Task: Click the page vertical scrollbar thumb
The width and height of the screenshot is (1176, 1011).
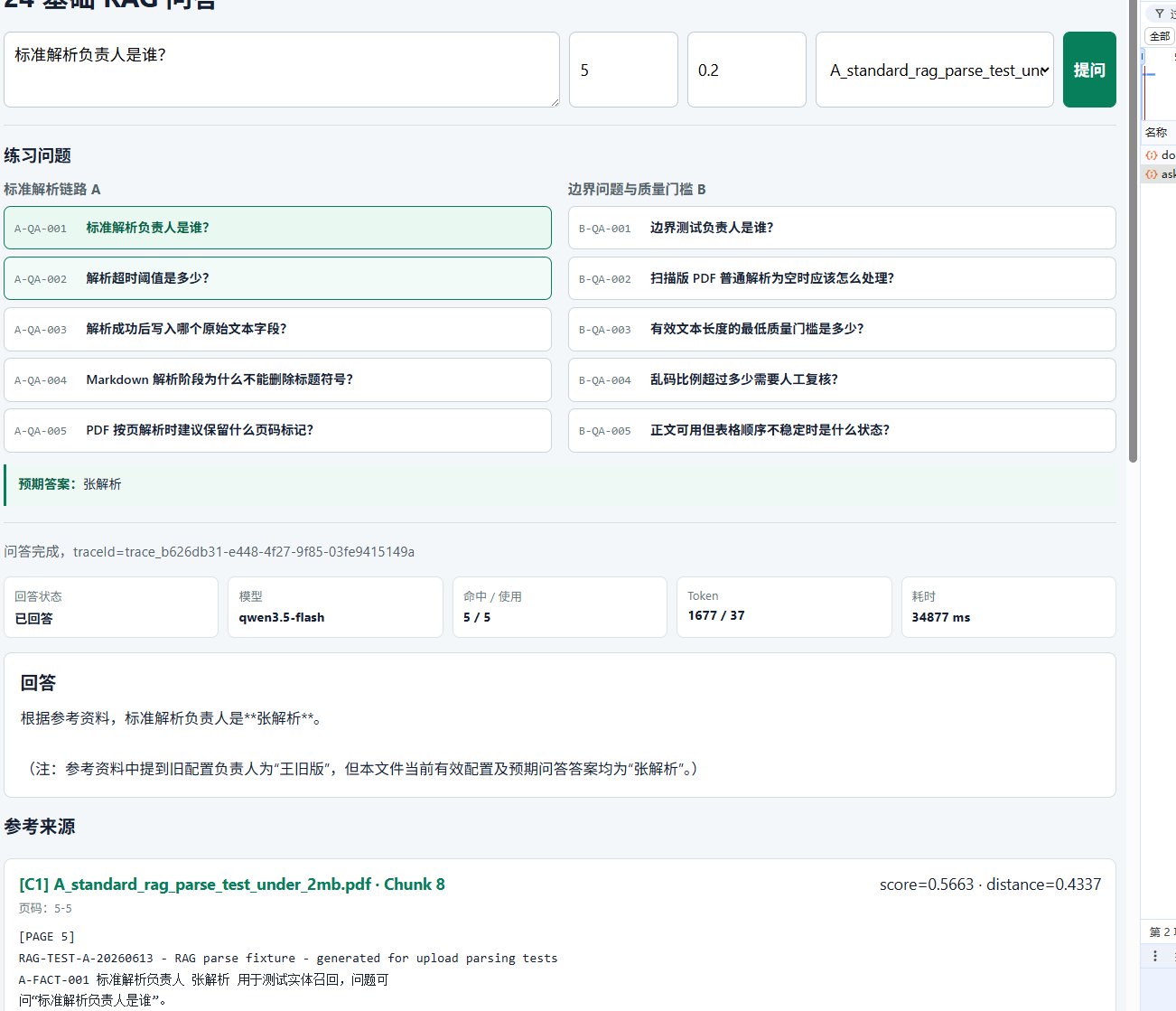Action: [1133, 230]
